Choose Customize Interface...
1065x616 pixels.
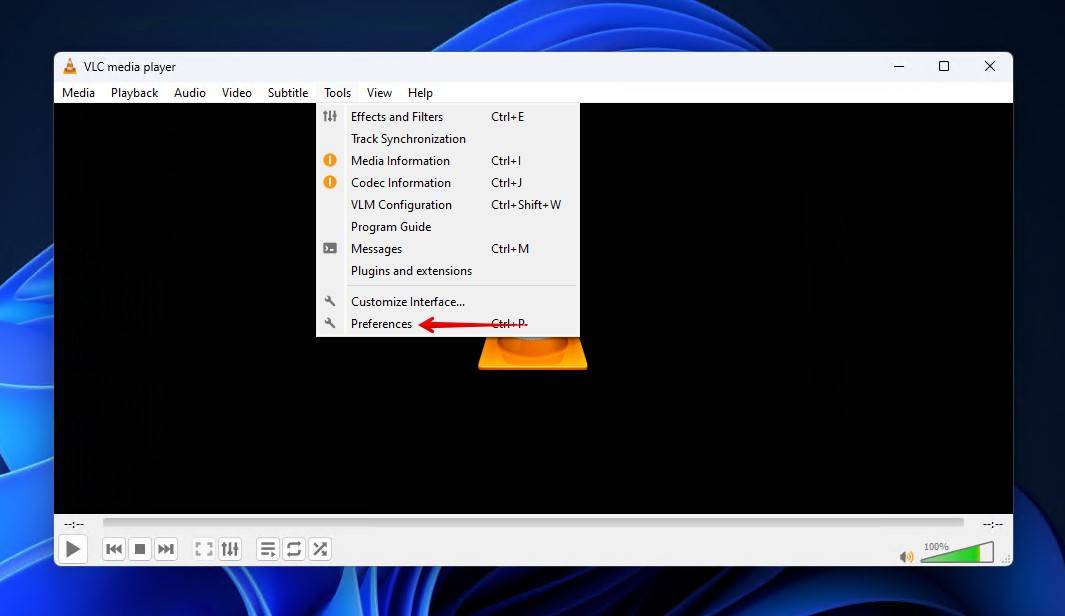click(448, 302)
